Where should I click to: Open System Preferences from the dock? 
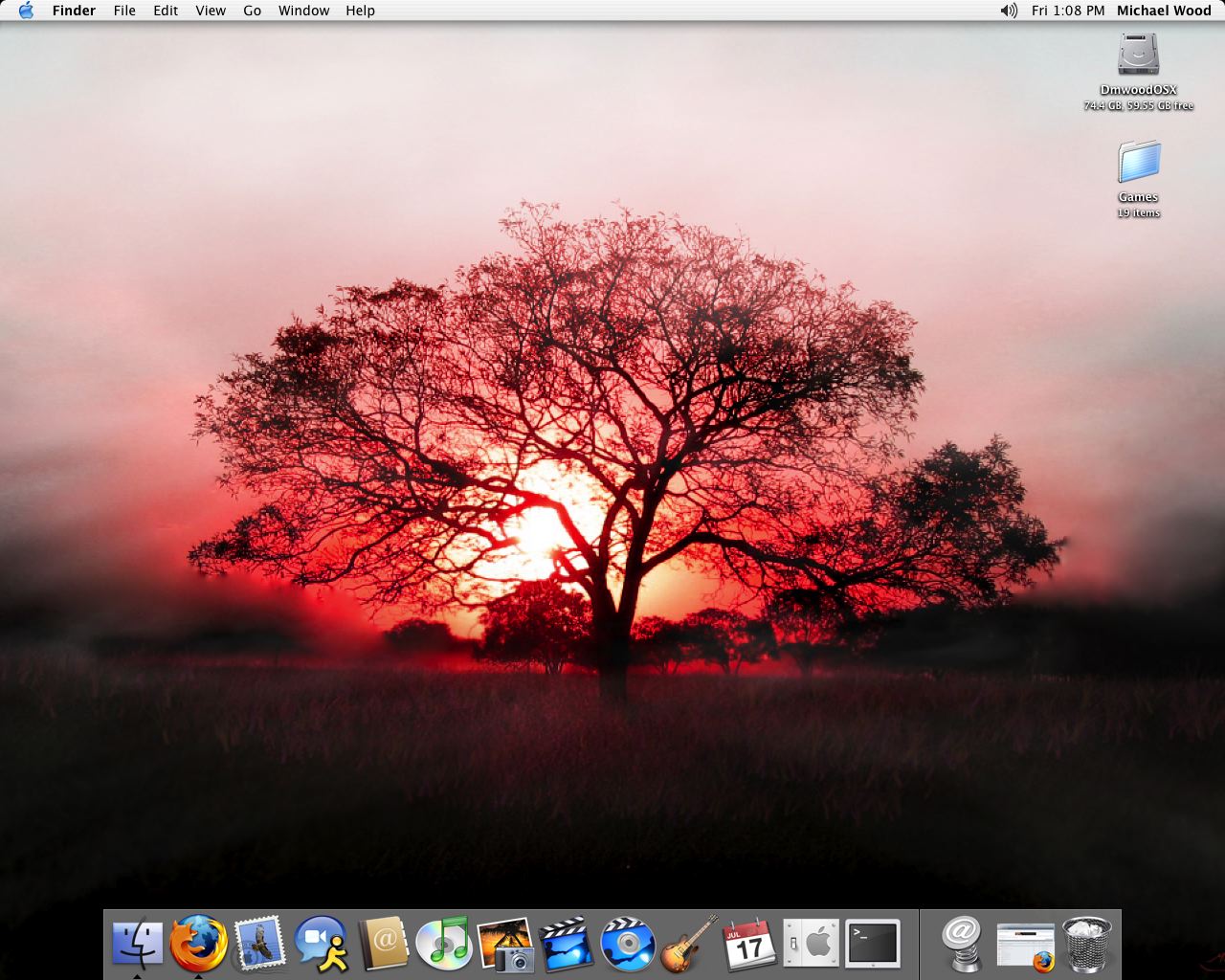coord(811,944)
